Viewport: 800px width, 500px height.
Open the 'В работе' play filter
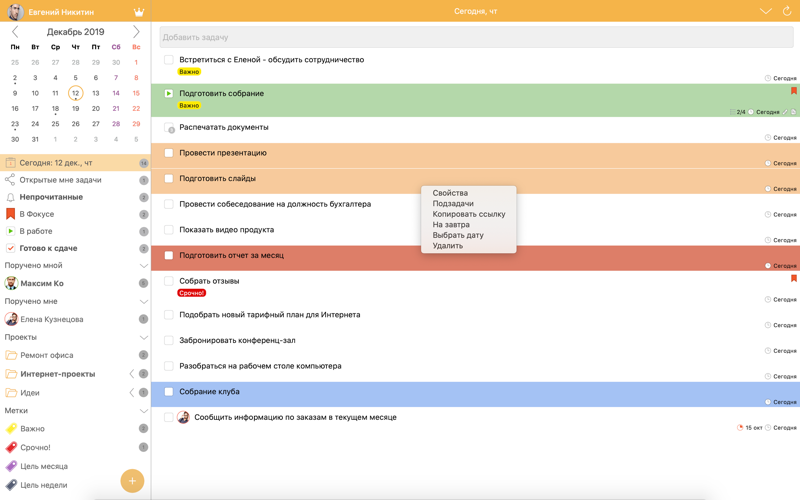[x=35, y=231]
